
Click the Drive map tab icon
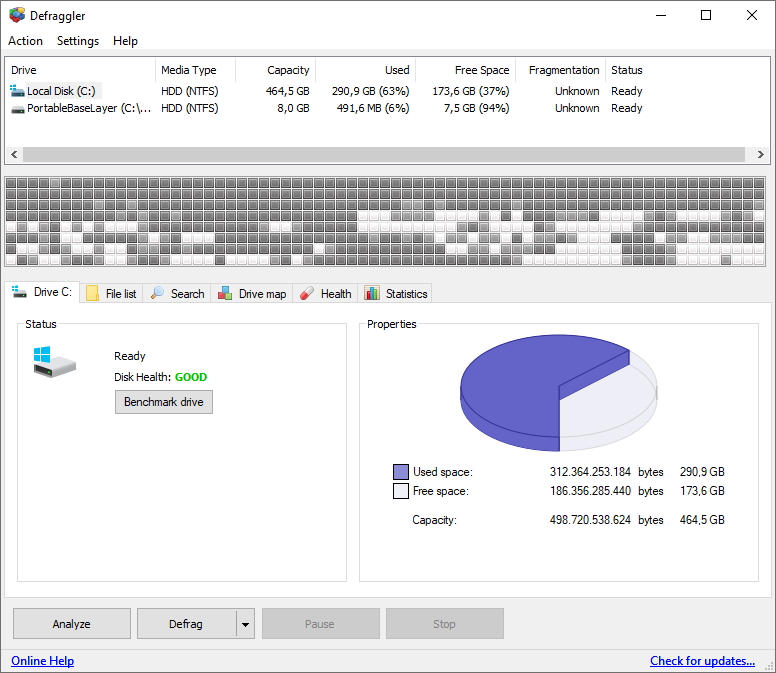coord(225,293)
